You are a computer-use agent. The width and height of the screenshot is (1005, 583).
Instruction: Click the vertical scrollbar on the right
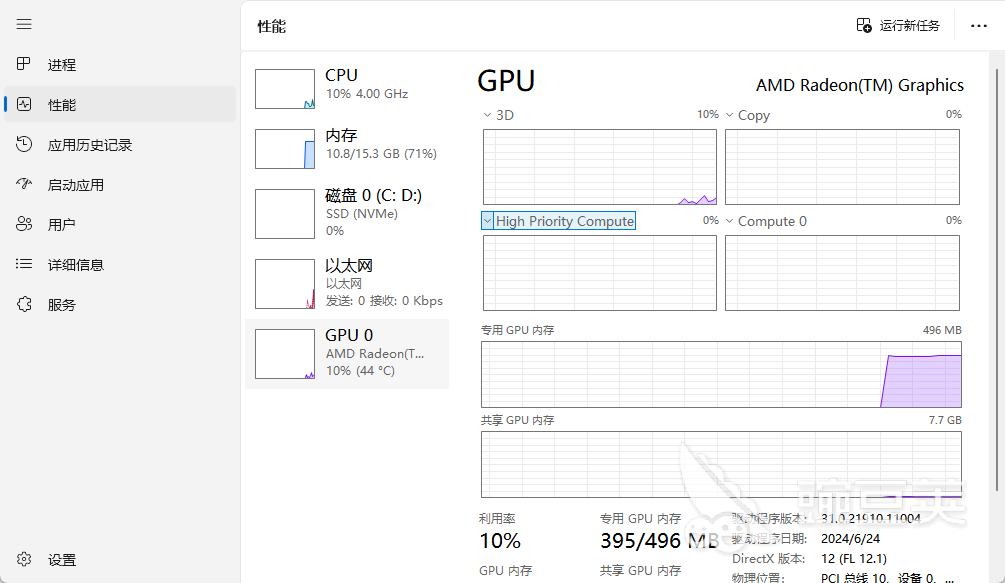point(997,279)
